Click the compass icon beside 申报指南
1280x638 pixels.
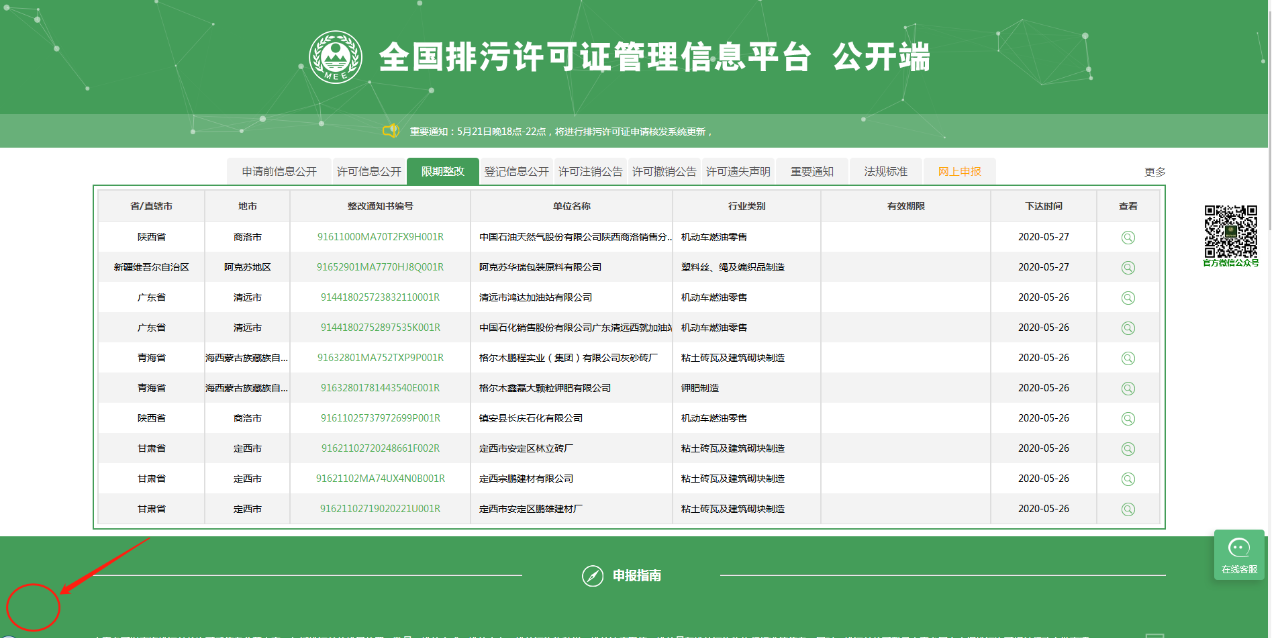point(592,576)
